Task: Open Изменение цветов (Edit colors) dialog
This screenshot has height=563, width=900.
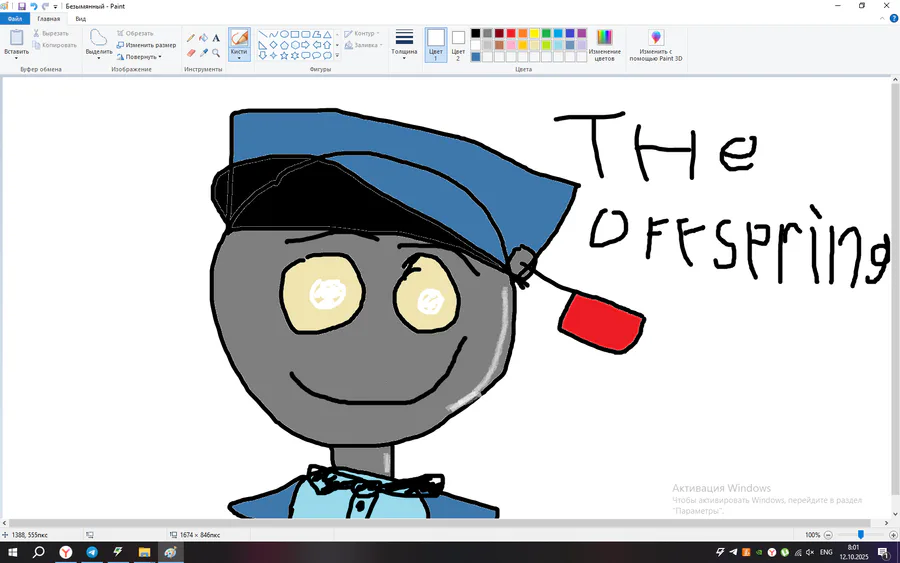Action: pyautogui.click(x=604, y=45)
